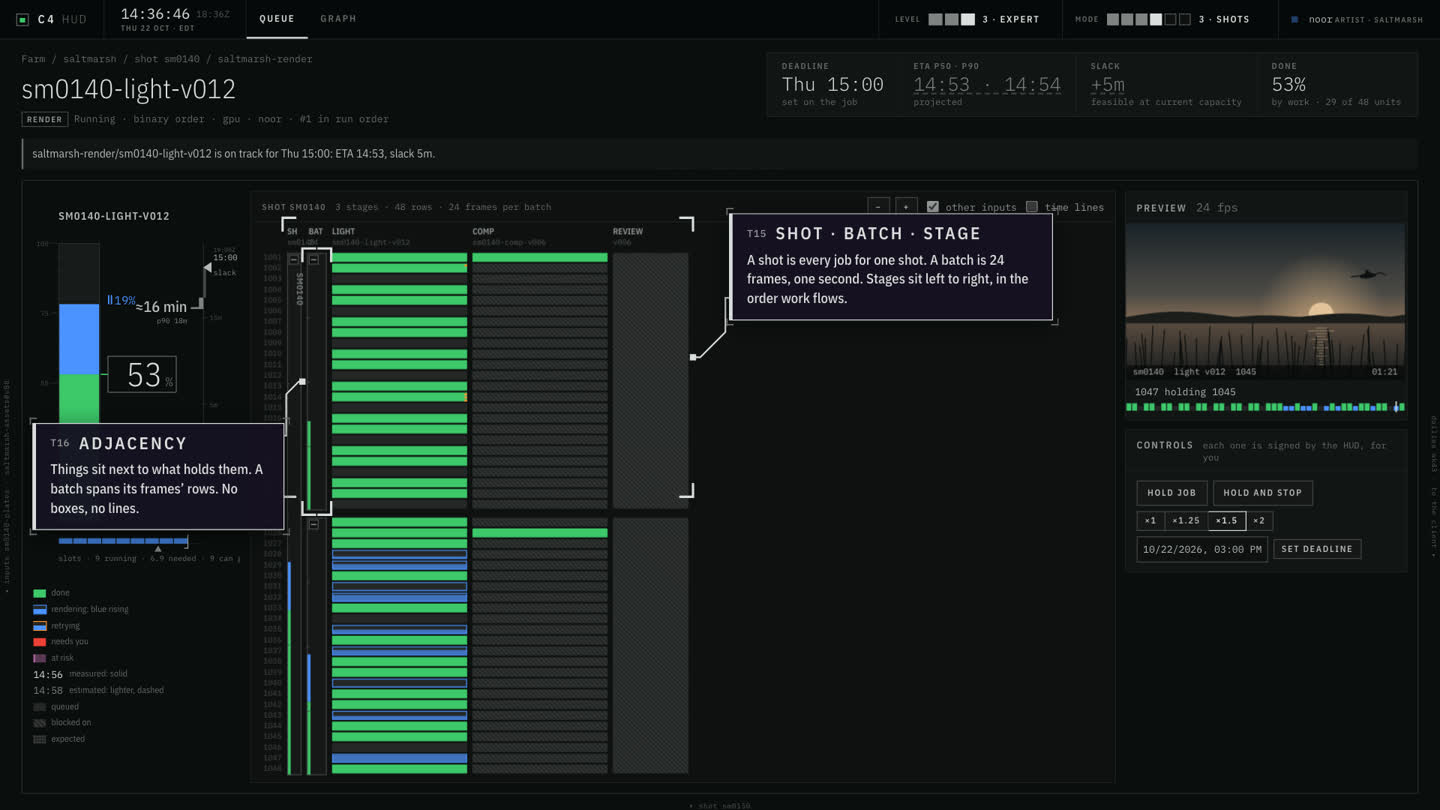Click the RENDER tag under the job title
This screenshot has width=1440, height=810.
pos(45,119)
